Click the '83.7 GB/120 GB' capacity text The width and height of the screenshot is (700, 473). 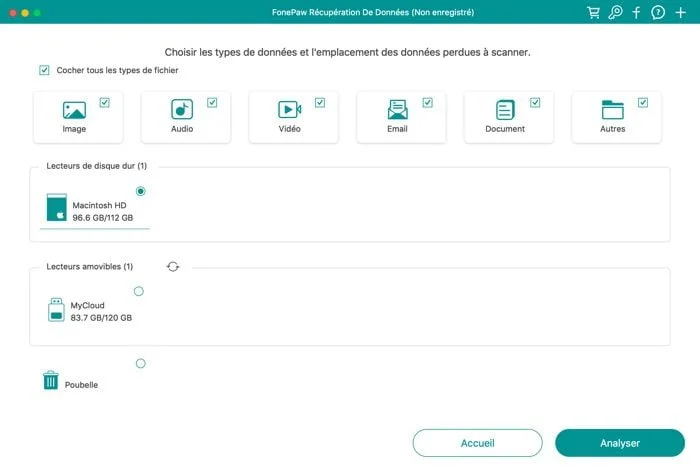[101, 318]
